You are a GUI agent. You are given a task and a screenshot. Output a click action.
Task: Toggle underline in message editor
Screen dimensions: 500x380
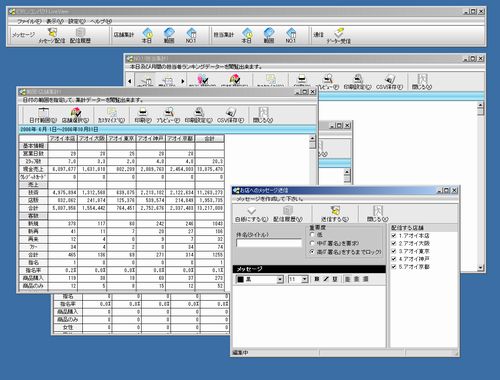[335, 279]
